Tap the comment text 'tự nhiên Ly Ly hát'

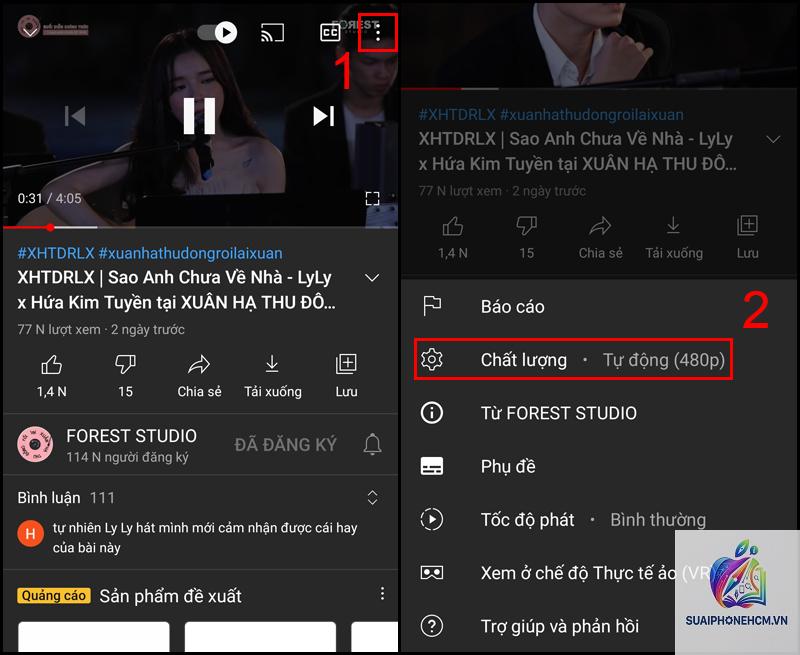[205, 537]
